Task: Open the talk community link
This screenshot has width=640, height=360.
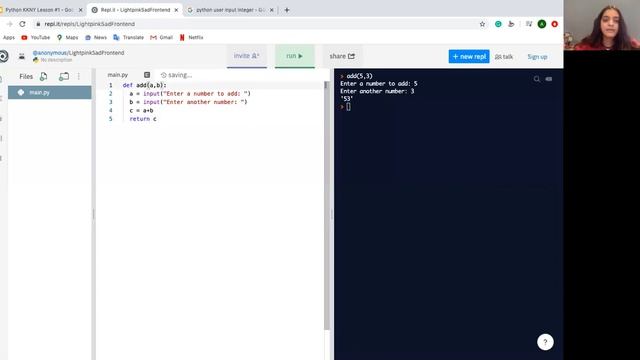Action: [x=504, y=57]
